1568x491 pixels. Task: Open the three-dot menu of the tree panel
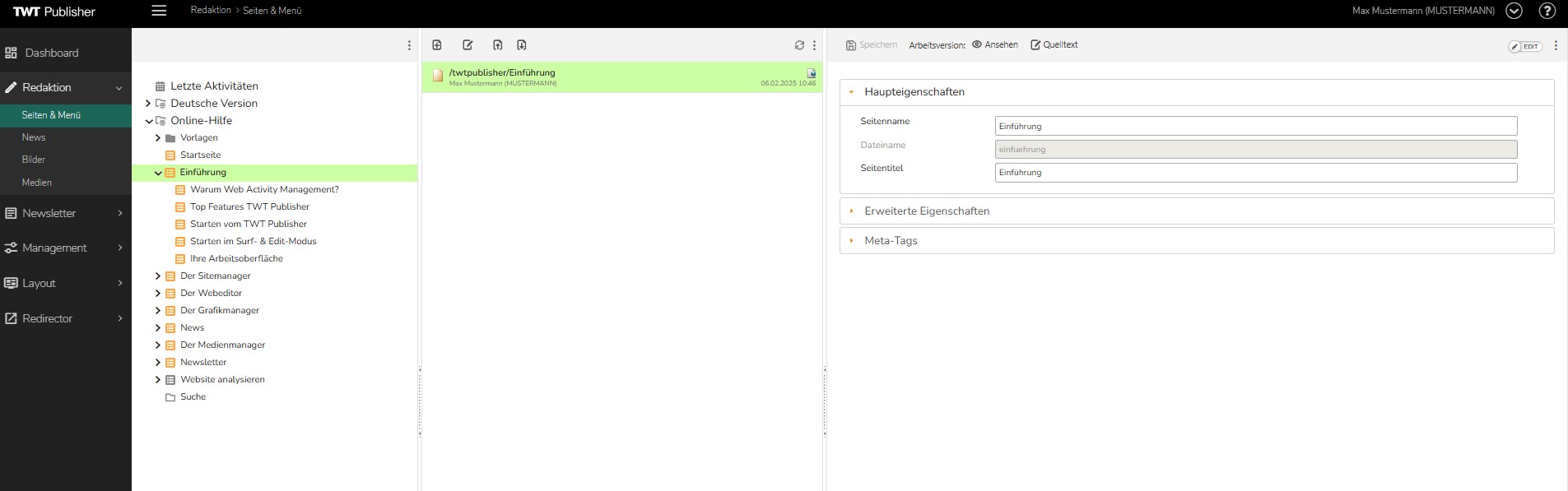tap(409, 45)
